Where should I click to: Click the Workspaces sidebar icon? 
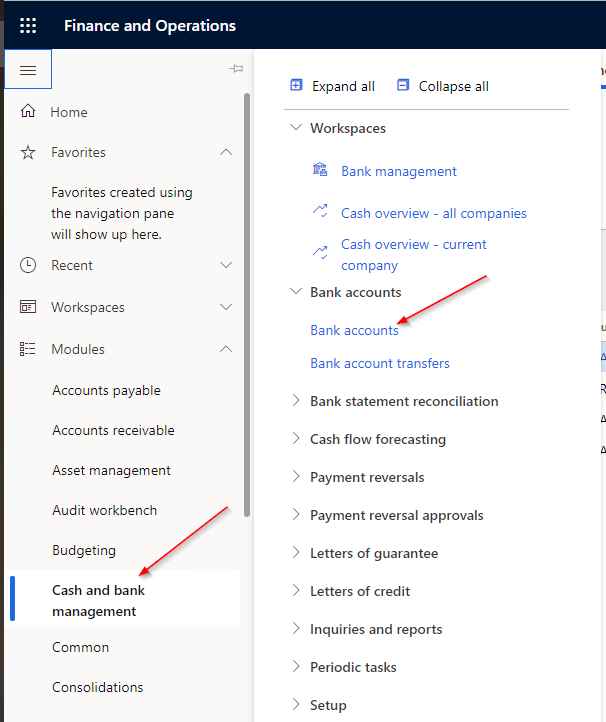pos(28,307)
